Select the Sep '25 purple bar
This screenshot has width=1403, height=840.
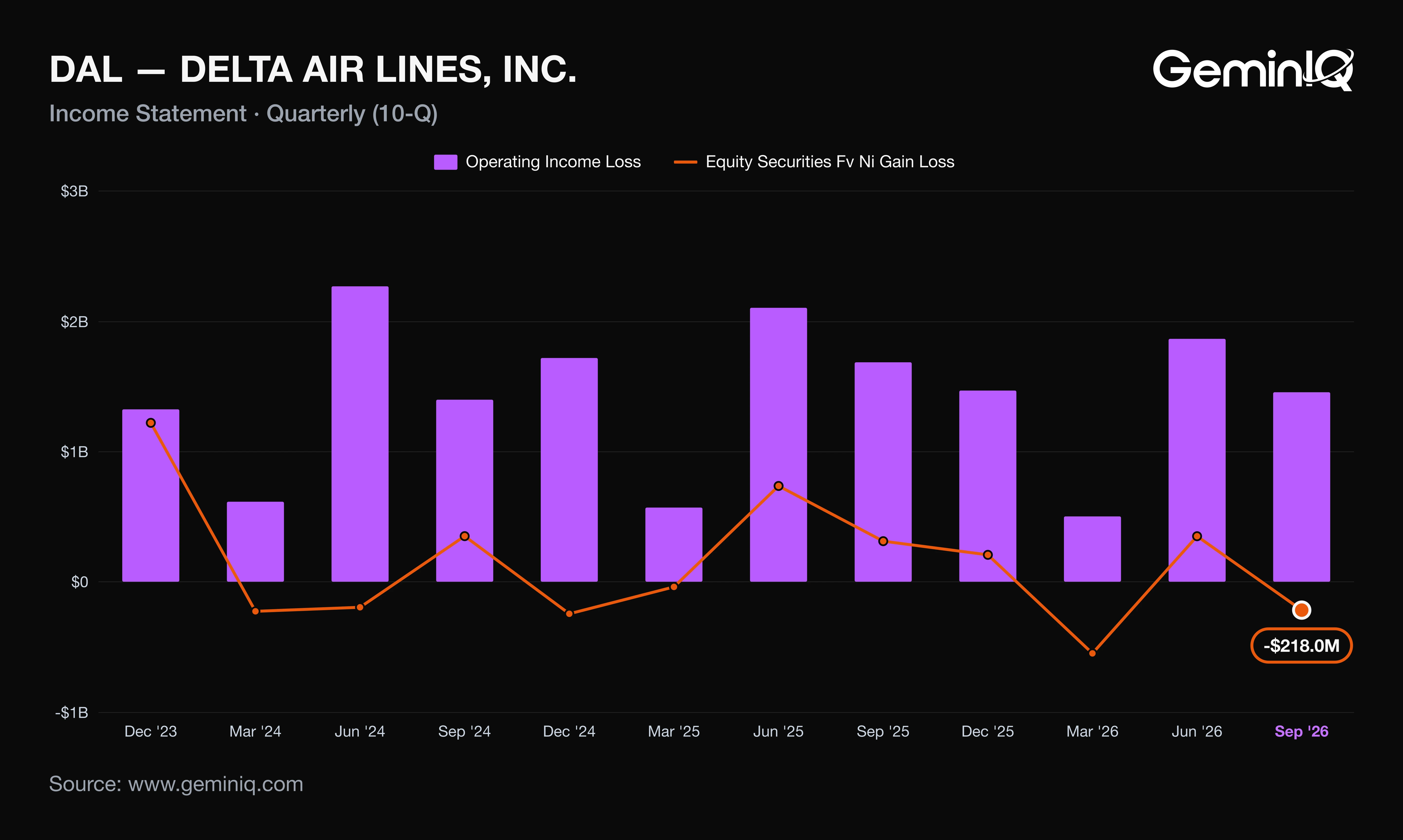883,472
